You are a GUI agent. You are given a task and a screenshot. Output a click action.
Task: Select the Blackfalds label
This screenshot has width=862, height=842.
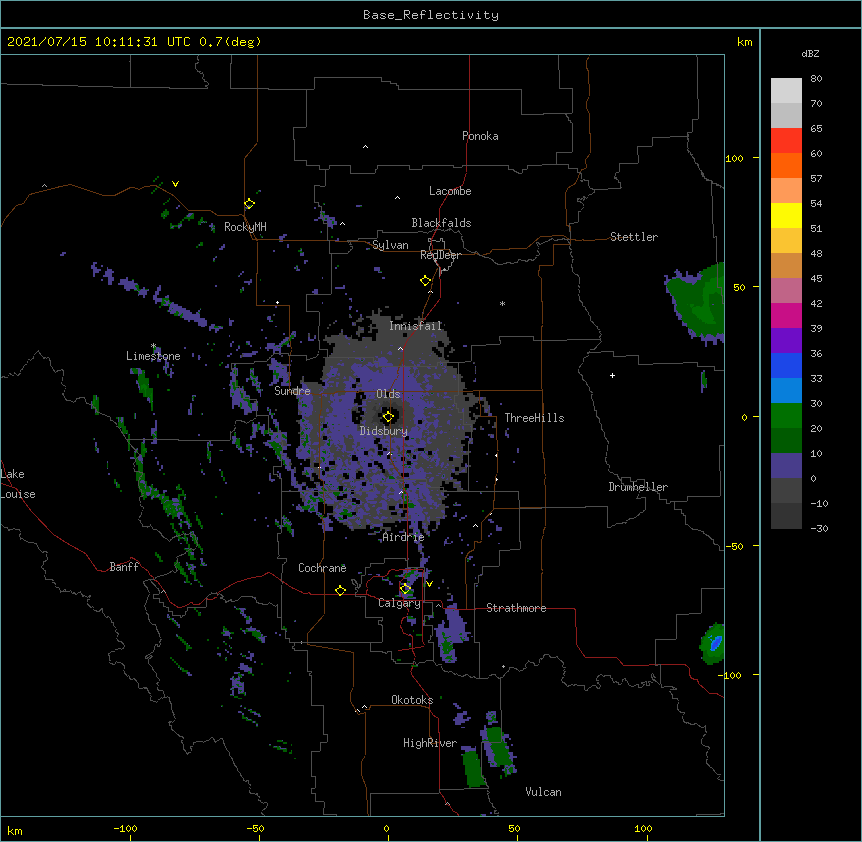tap(441, 223)
